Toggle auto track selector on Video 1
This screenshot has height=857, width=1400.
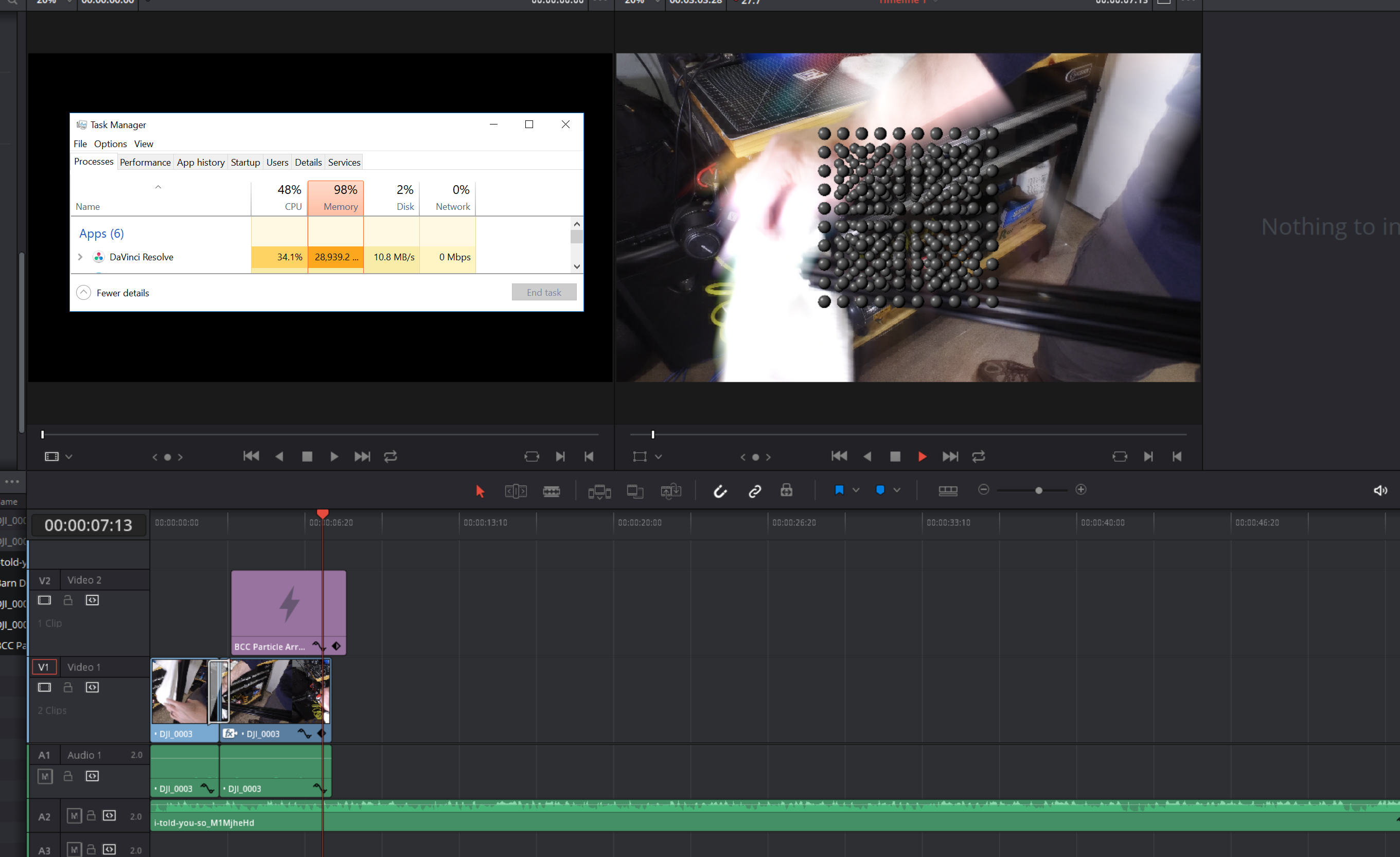tap(92, 688)
